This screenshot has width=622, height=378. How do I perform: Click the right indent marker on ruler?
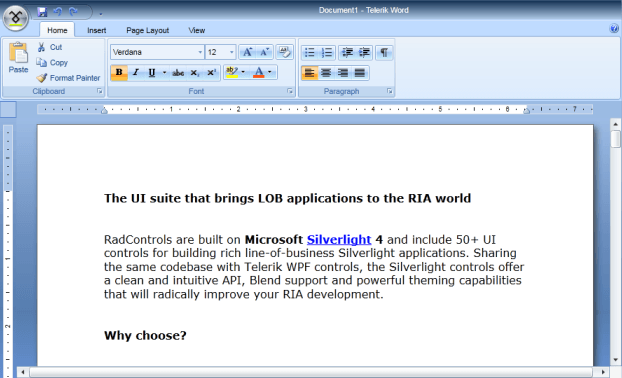[526, 110]
